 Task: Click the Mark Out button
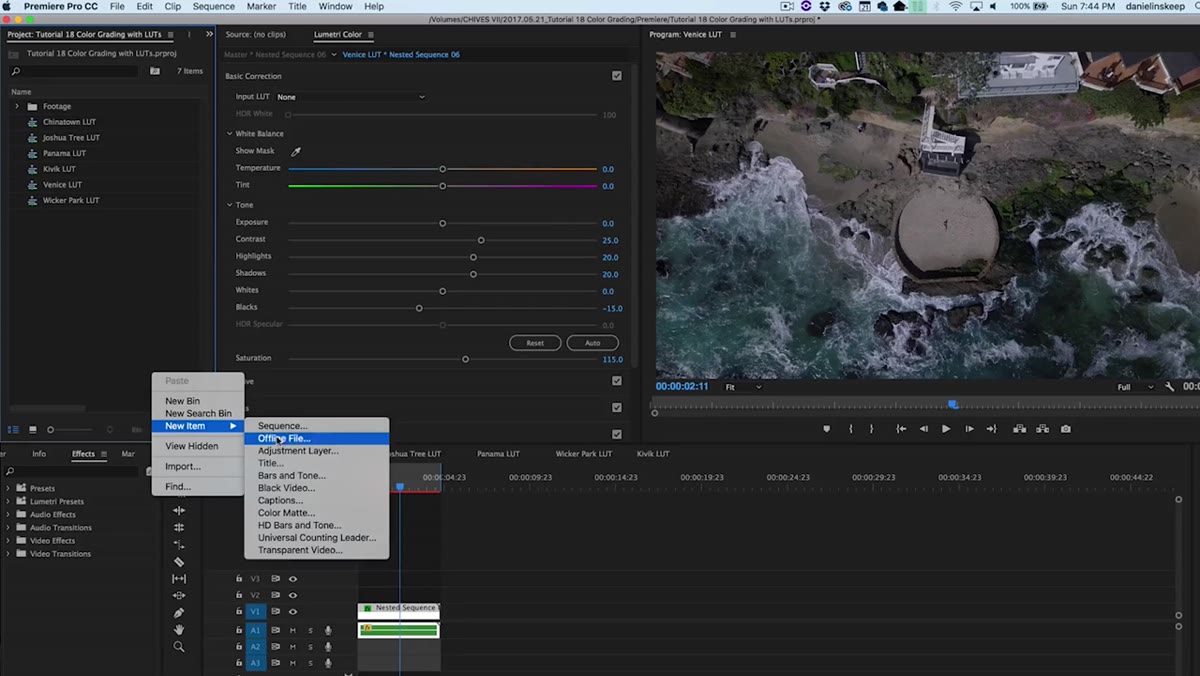(871, 429)
